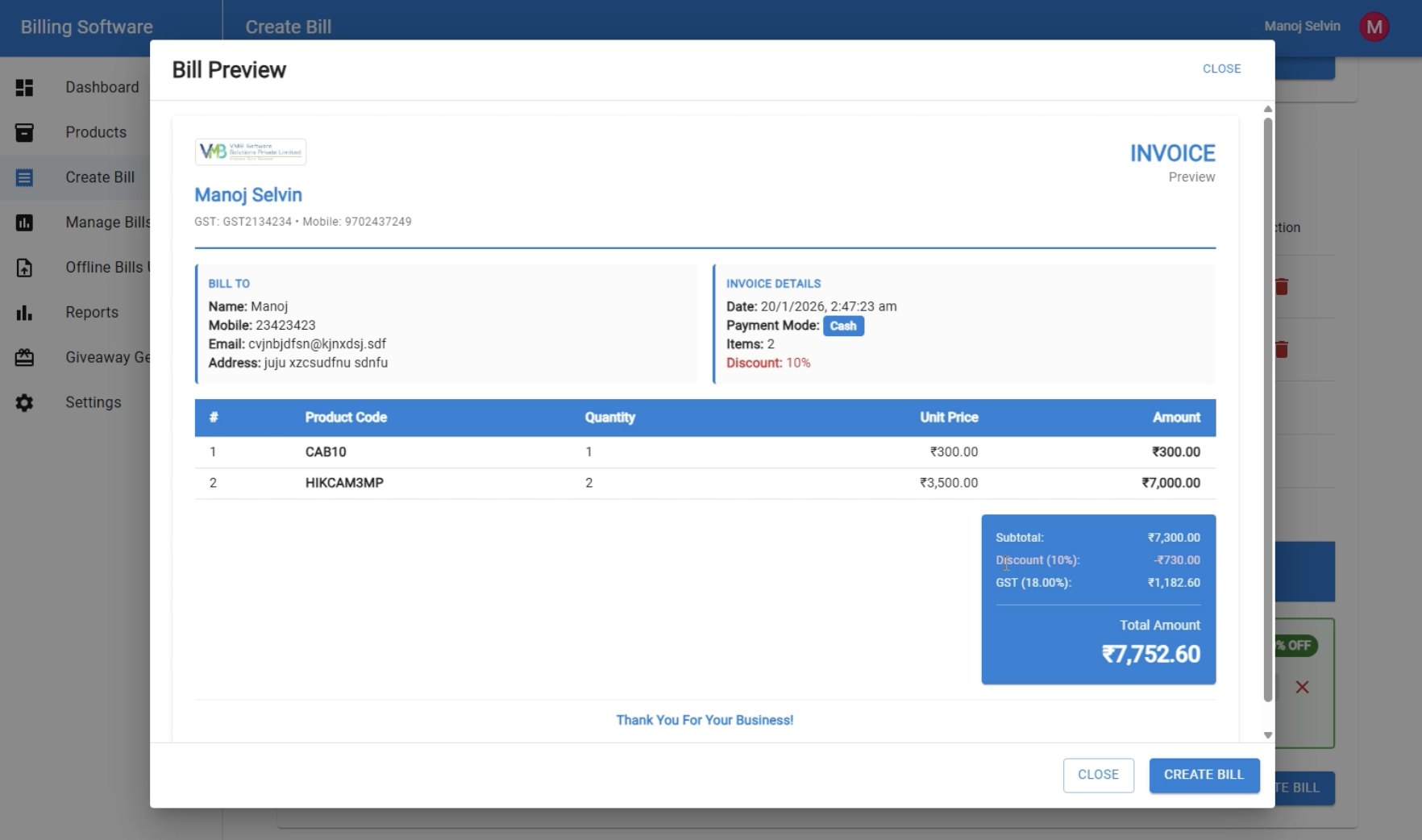Click the Giveaway Generator icon

(x=24, y=357)
